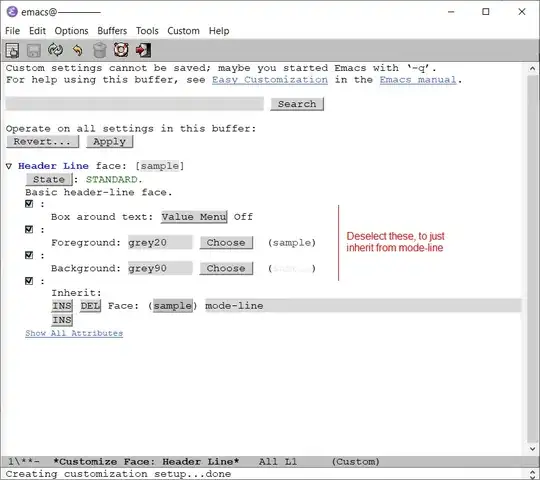Click the Revert... button
The image size is (540, 480).
tap(42, 142)
